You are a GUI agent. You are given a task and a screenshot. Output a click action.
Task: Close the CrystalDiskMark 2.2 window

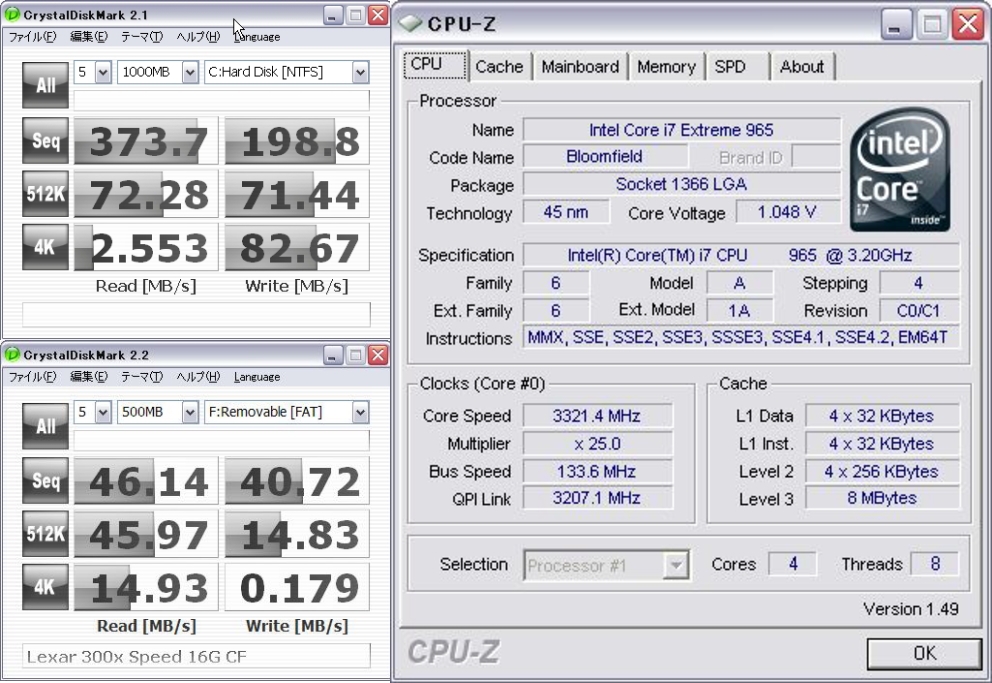[378, 355]
